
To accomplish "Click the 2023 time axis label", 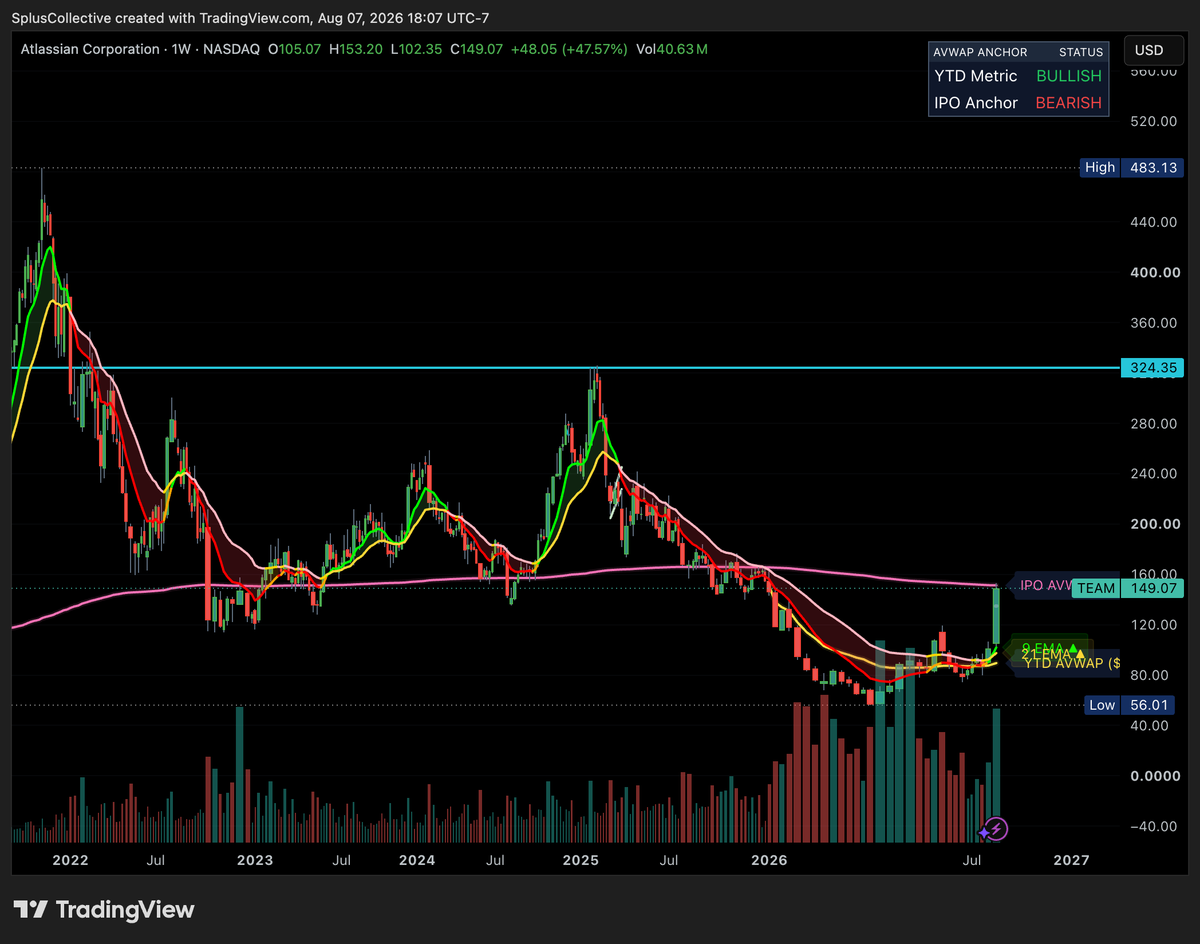I will point(255,860).
